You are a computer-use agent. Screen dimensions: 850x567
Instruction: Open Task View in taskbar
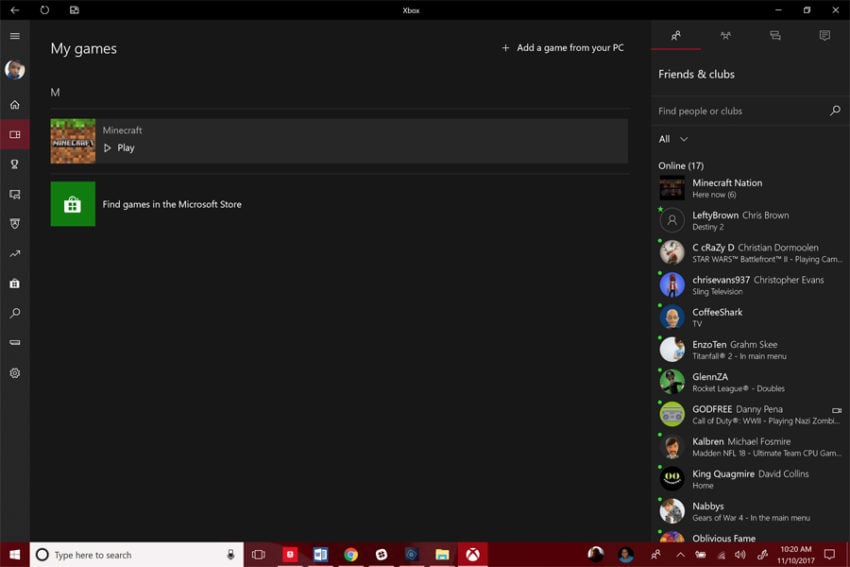coord(259,555)
